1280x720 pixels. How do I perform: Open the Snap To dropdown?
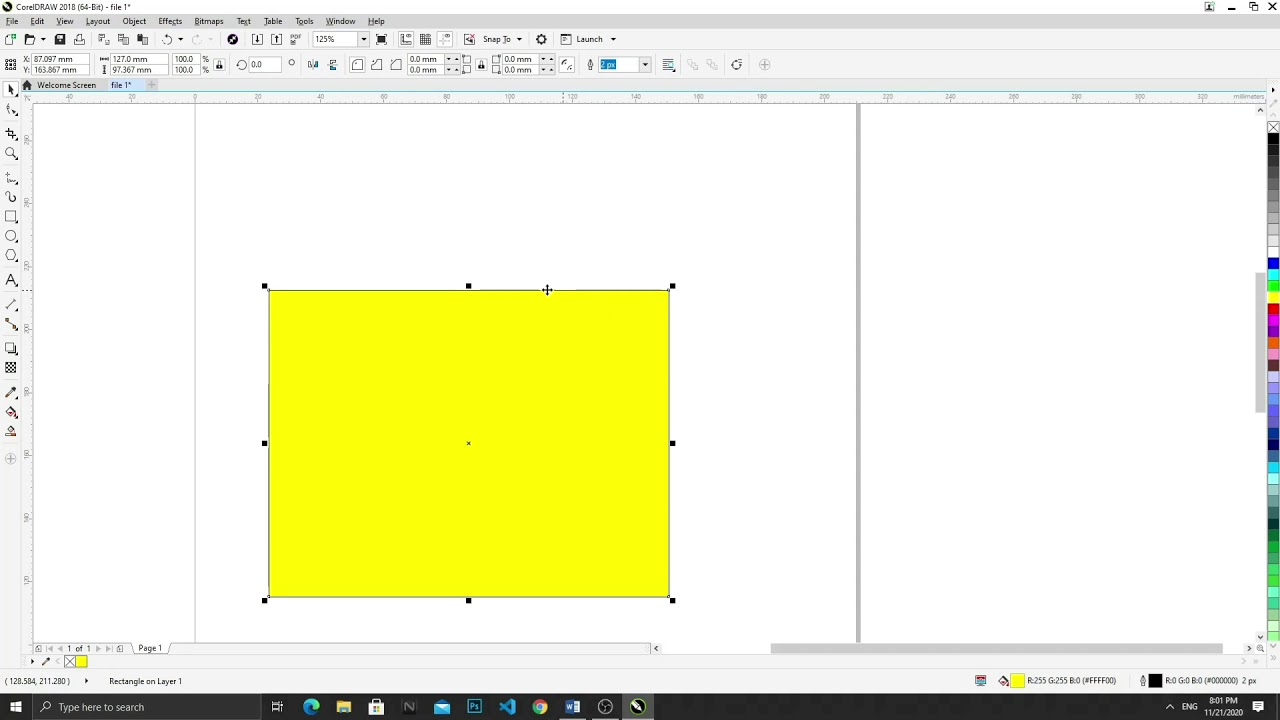[x=518, y=39]
